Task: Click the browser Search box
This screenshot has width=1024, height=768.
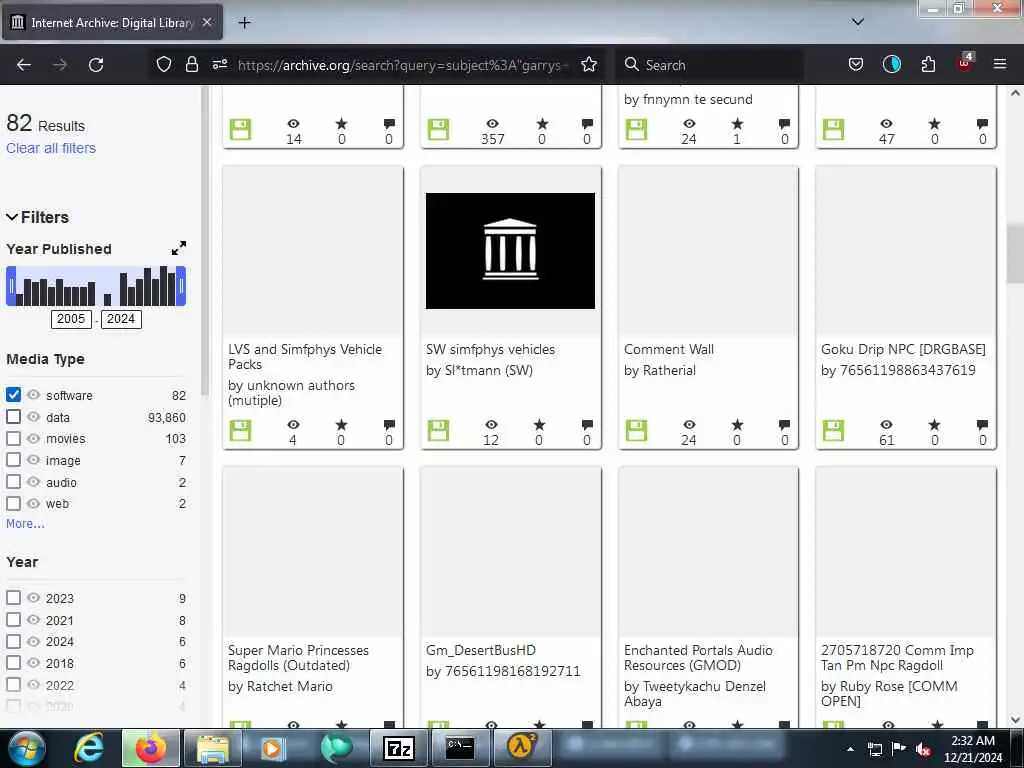Action: [x=712, y=65]
